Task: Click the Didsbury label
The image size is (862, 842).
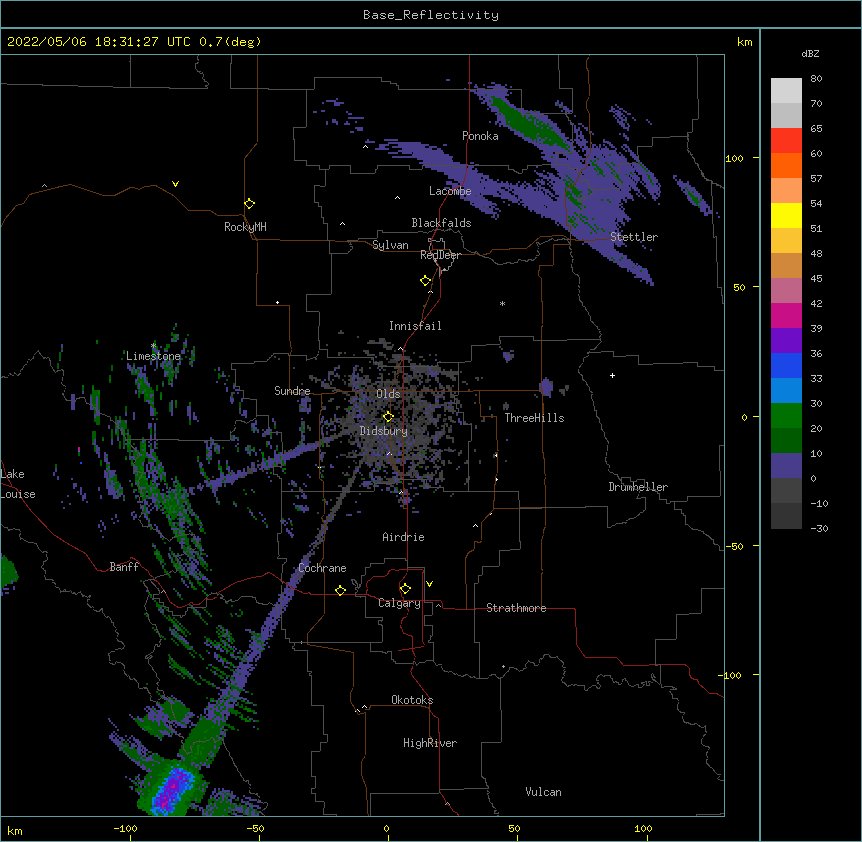Action: pos(384,431)
